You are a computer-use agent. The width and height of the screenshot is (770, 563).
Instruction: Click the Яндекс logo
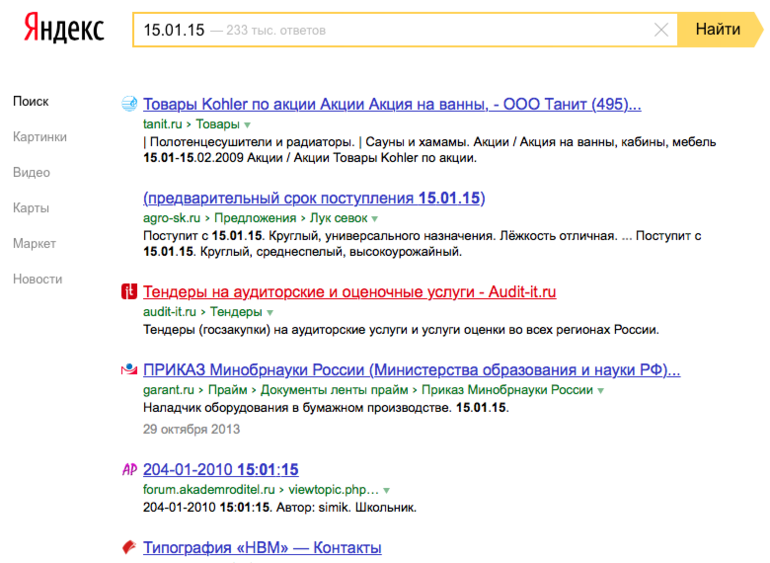coord(64,28)
